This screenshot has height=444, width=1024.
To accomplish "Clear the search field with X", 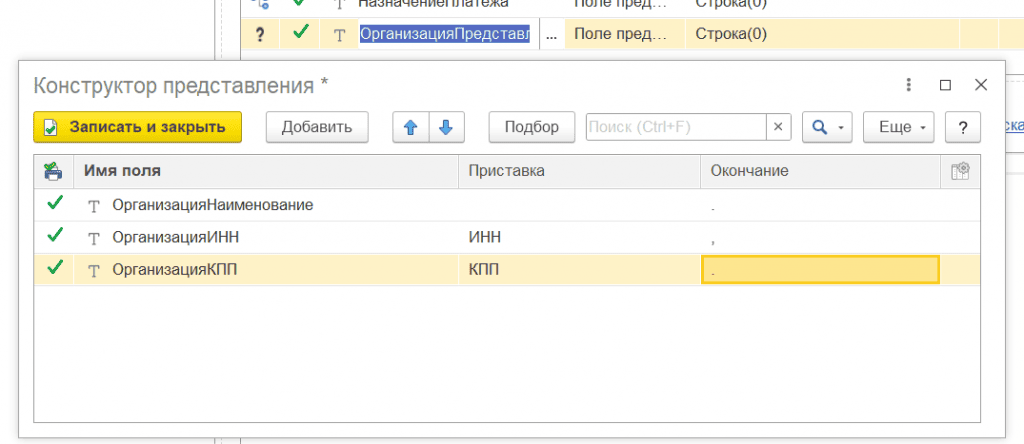I will click(x=778, y=127).
